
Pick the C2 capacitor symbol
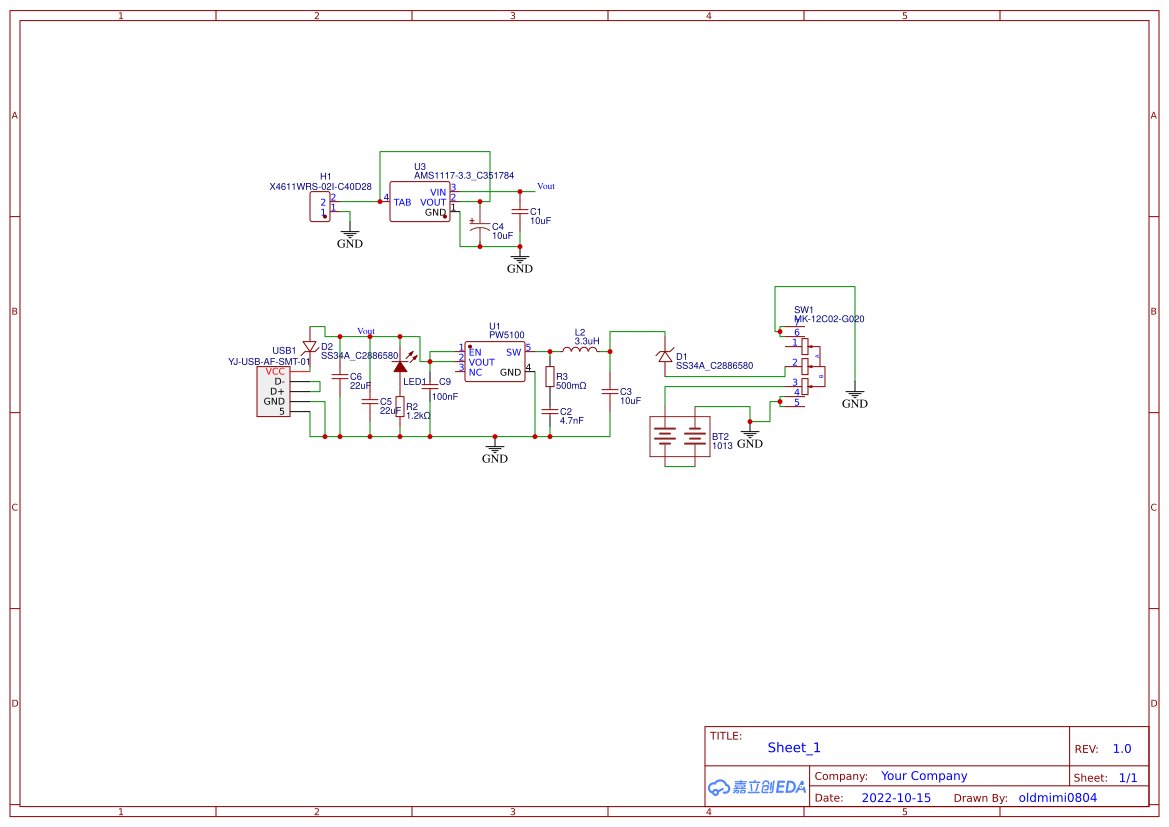[x=550, y=412]
